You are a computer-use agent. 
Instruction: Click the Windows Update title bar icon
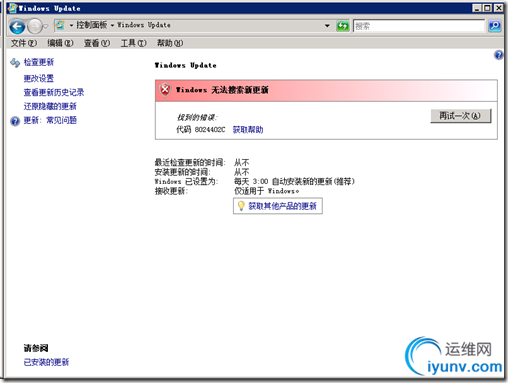pos(12,8)
